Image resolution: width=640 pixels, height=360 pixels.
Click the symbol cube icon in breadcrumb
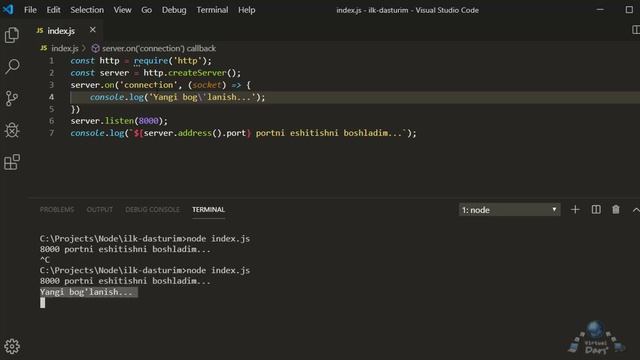(95, 48)
